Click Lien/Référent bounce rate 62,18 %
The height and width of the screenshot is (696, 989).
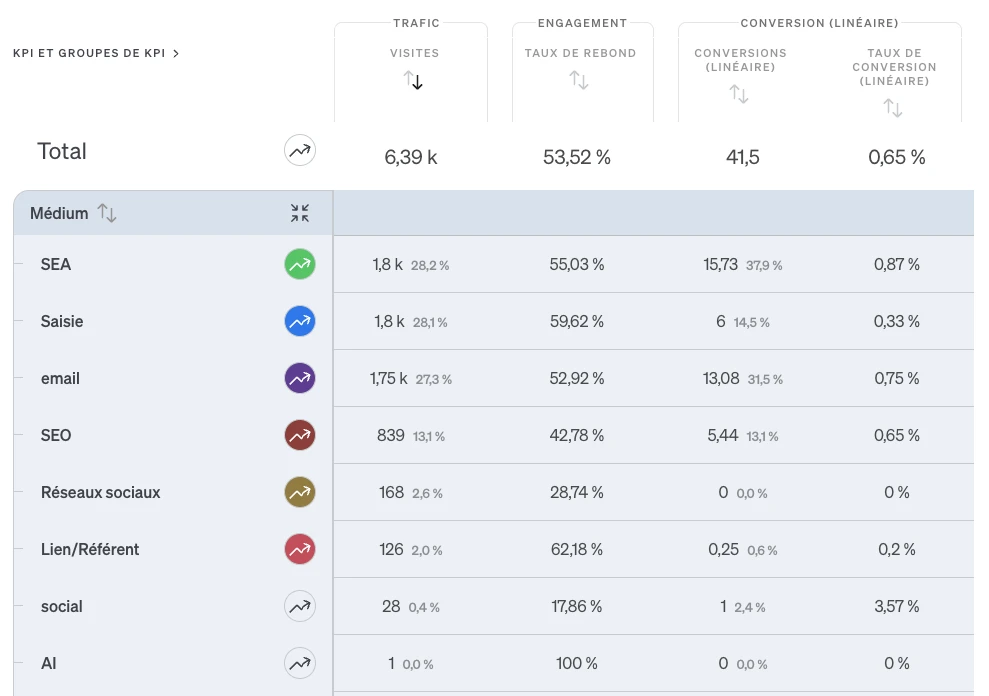click(x=576, y=550)
